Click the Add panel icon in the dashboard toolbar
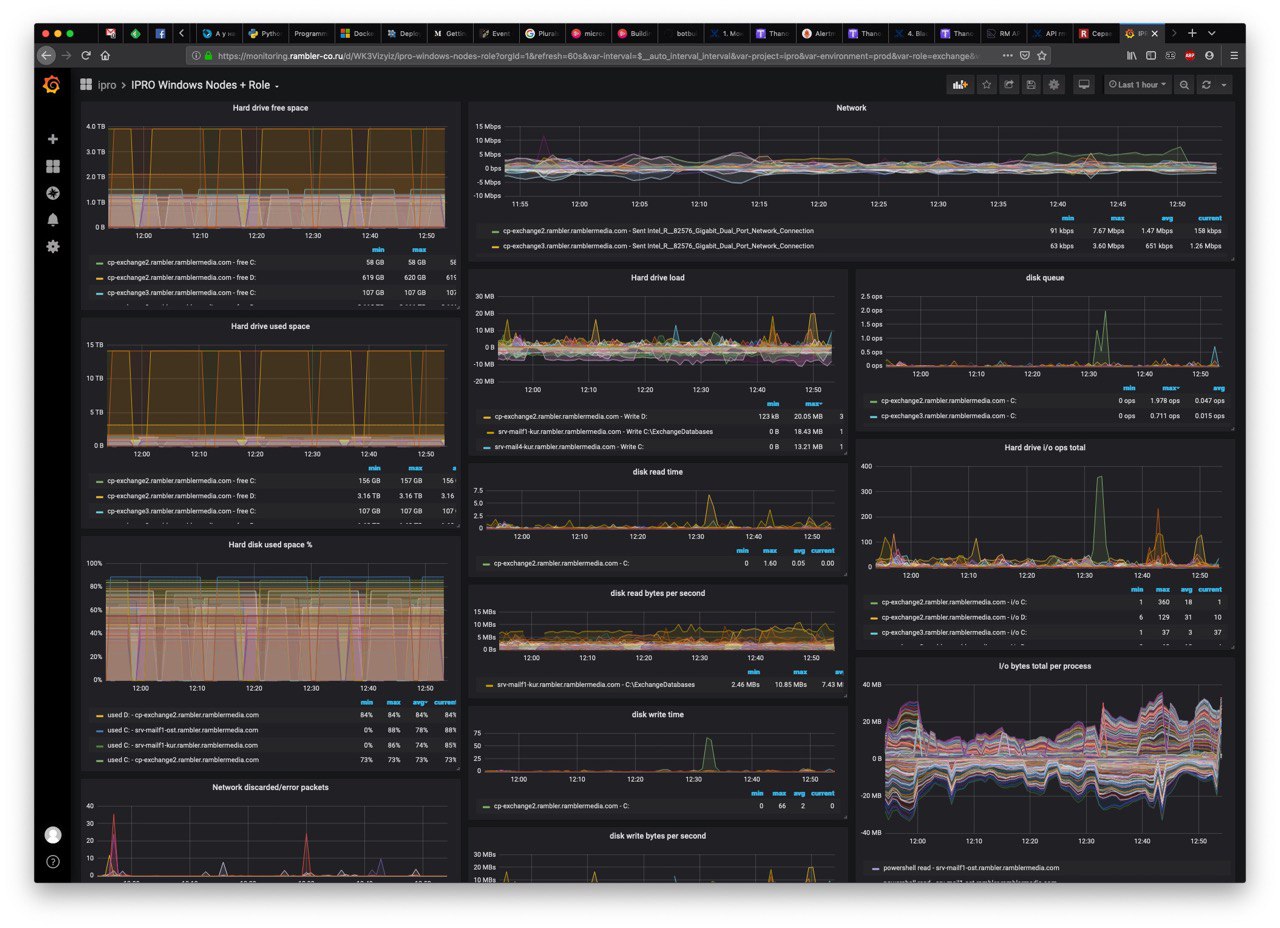The width and height of the screenshot is (1280, 928). coord(961,85)
